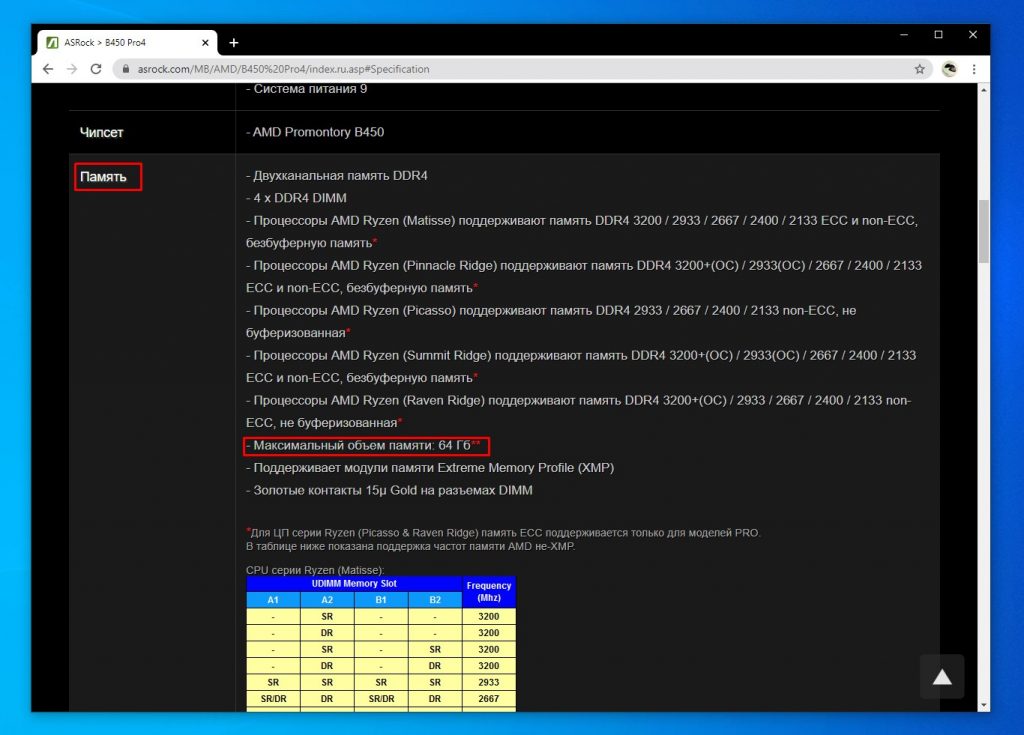Bookmark this page with the star icon
This screenshot has height=735, width=1024.
[x=919, y=69]
